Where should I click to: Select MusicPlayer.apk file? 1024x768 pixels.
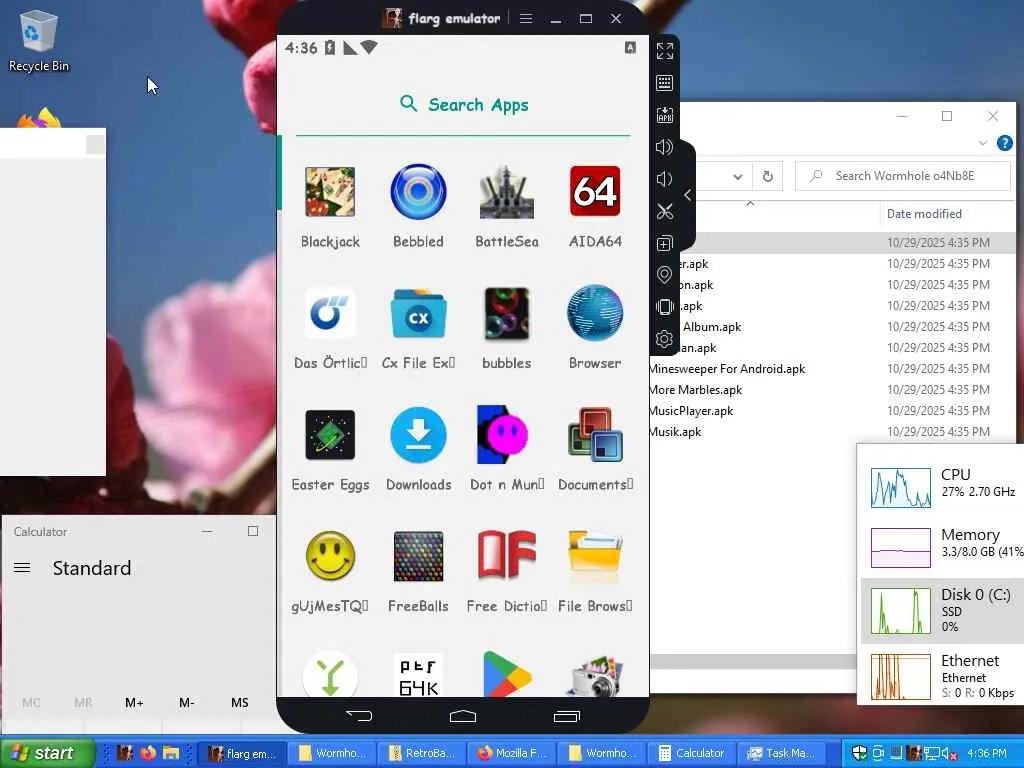tap(691, 410)
